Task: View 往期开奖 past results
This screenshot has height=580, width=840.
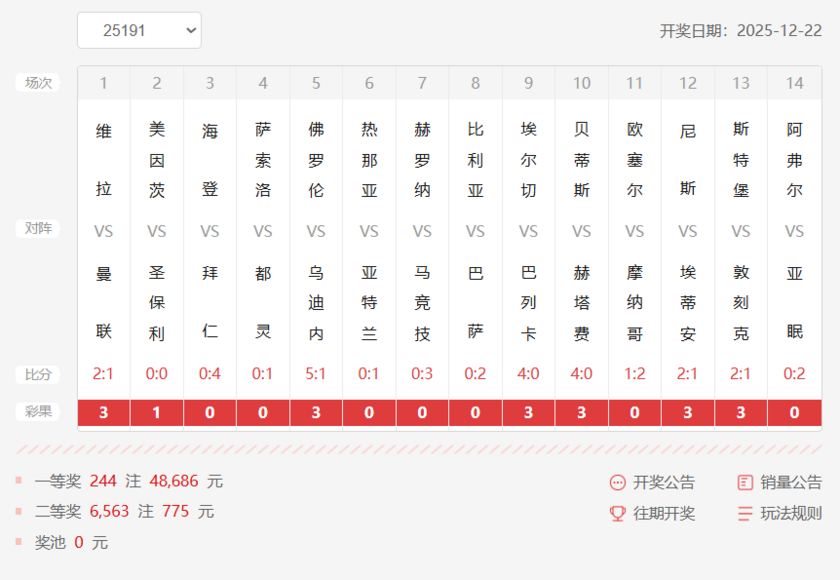Action: [663, 514]
